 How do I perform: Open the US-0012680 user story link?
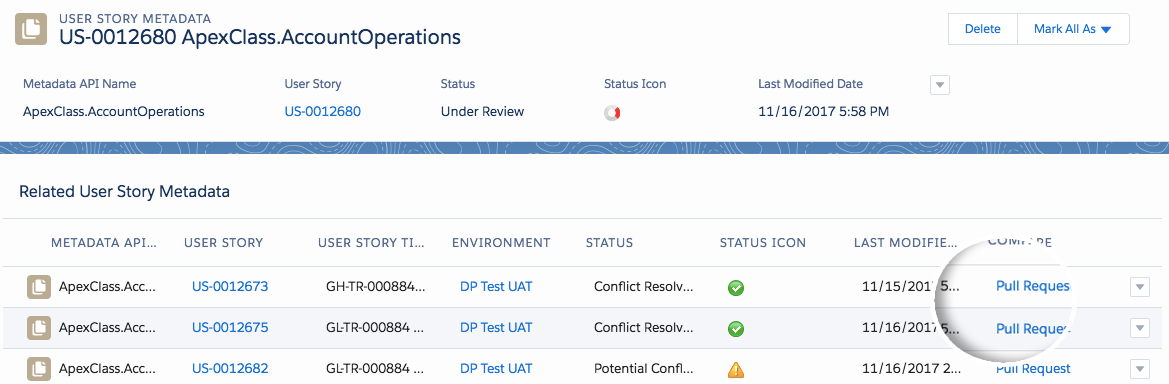pos(323,112)
